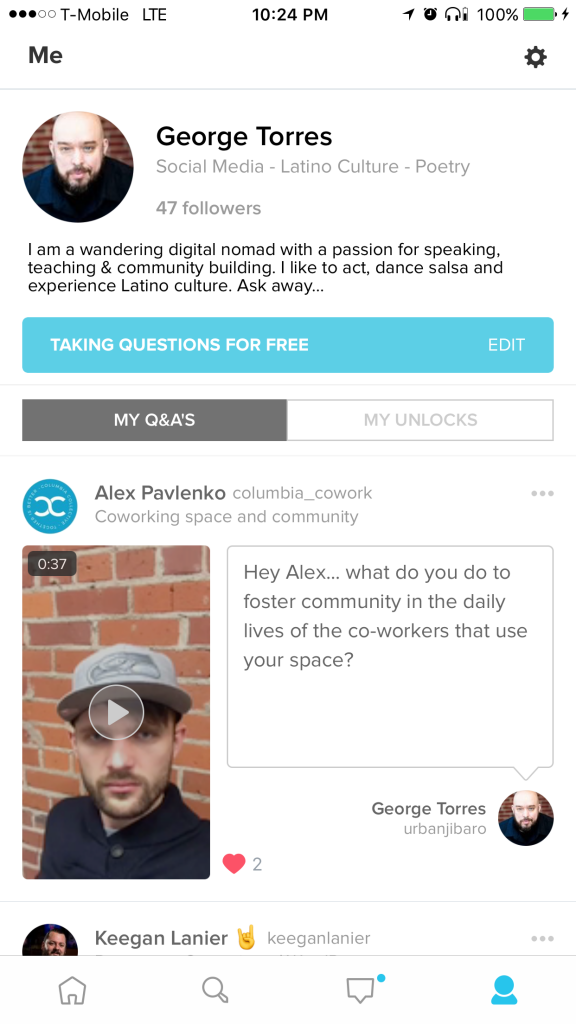Open keeganlanier's username link
The height and width of the screenshot is (1024, 576).
(x=318, y=938)
